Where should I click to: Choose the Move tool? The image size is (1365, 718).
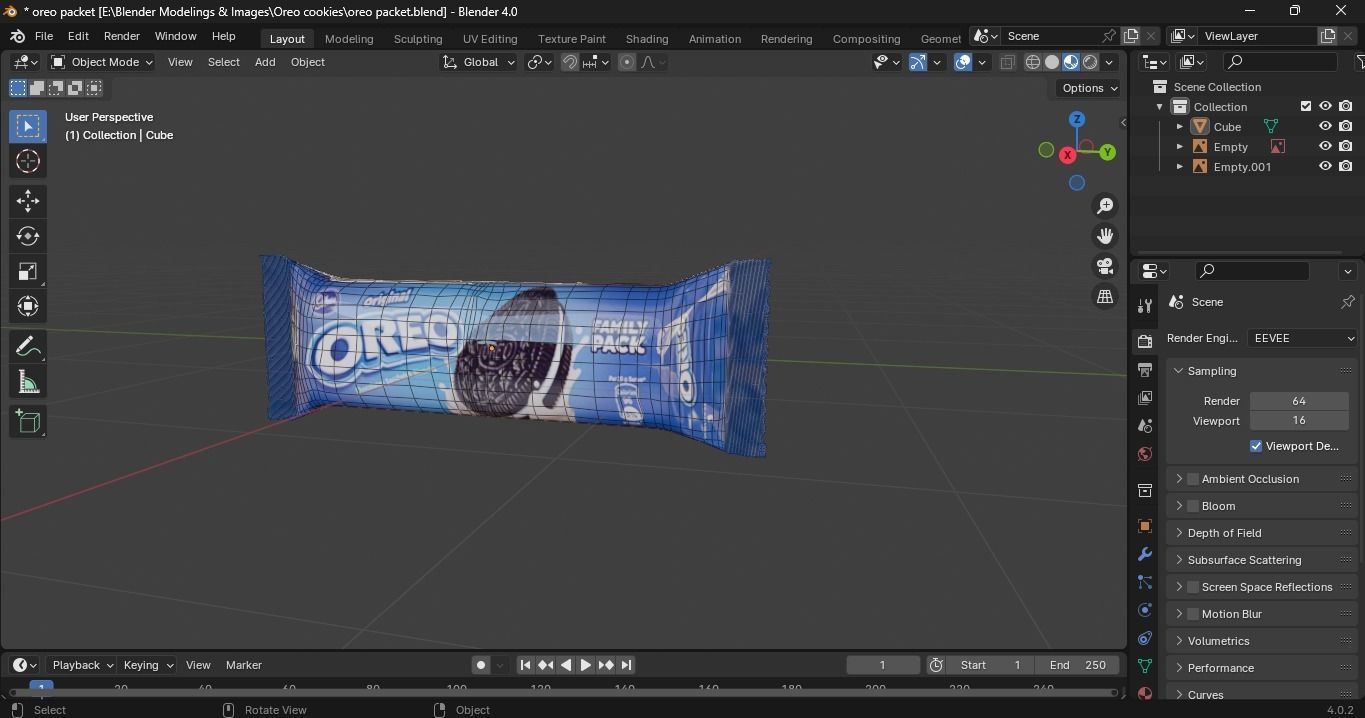[28, 201]
